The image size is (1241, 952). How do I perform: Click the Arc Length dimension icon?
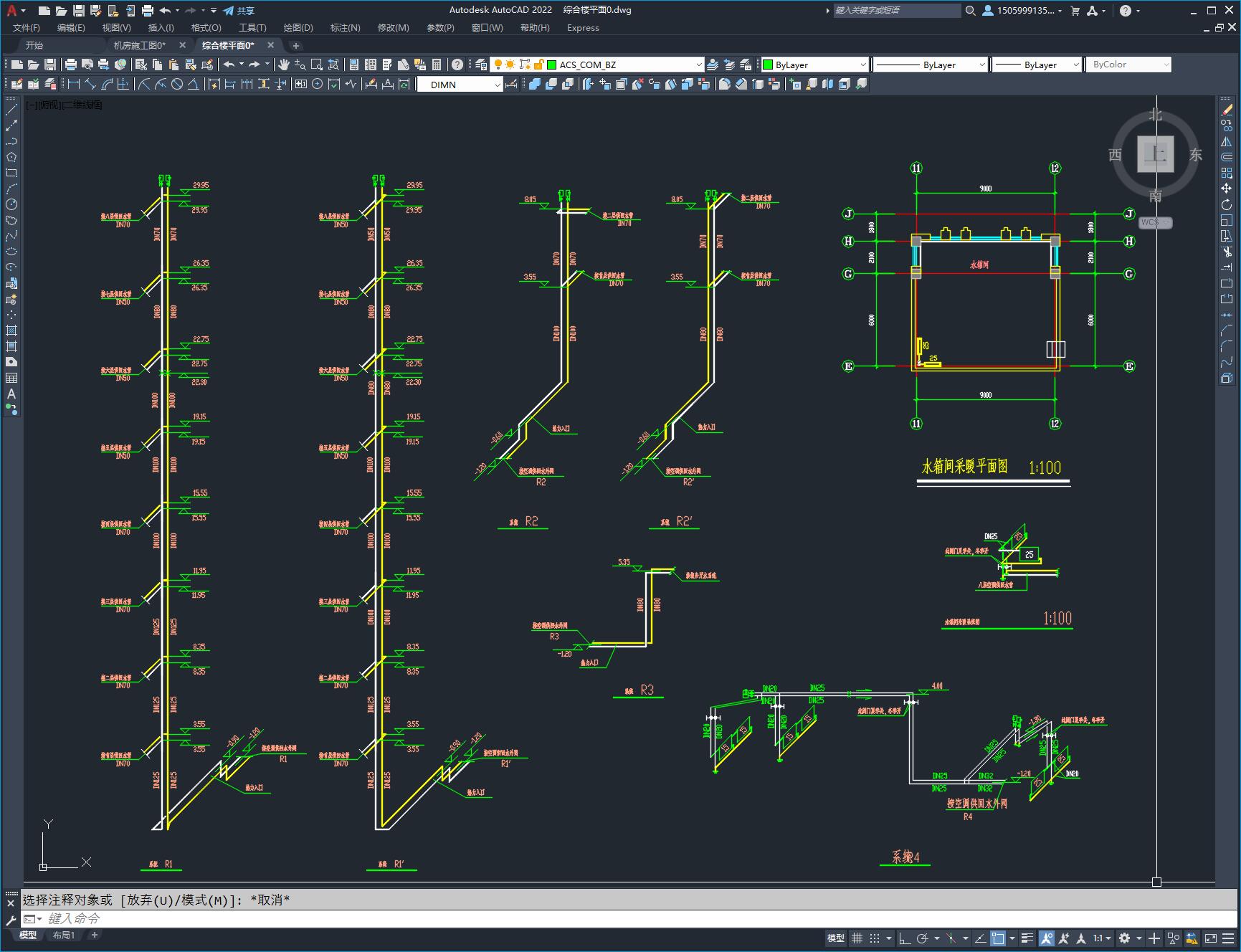pyautogui.click(x=107, y=85)
